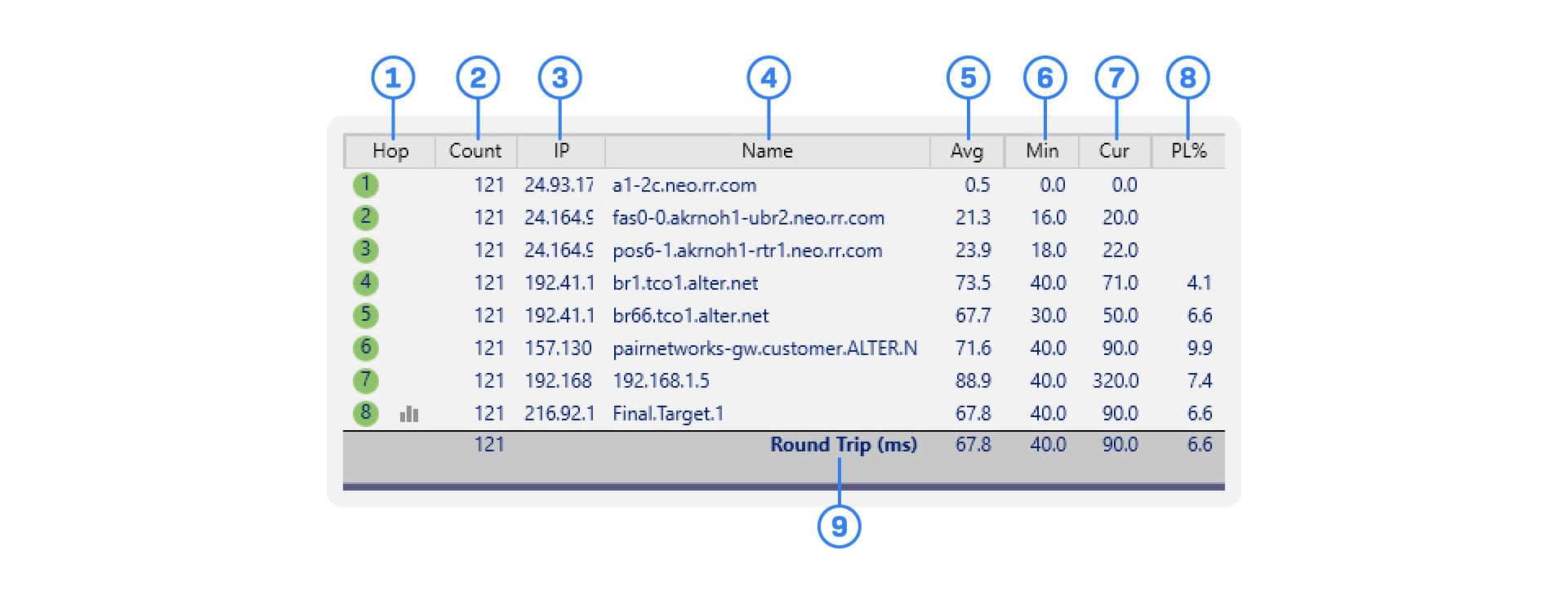Click the blue annotation marker number 8
The width and height of the screenshot is (1568, 604).
(1187, 78)
